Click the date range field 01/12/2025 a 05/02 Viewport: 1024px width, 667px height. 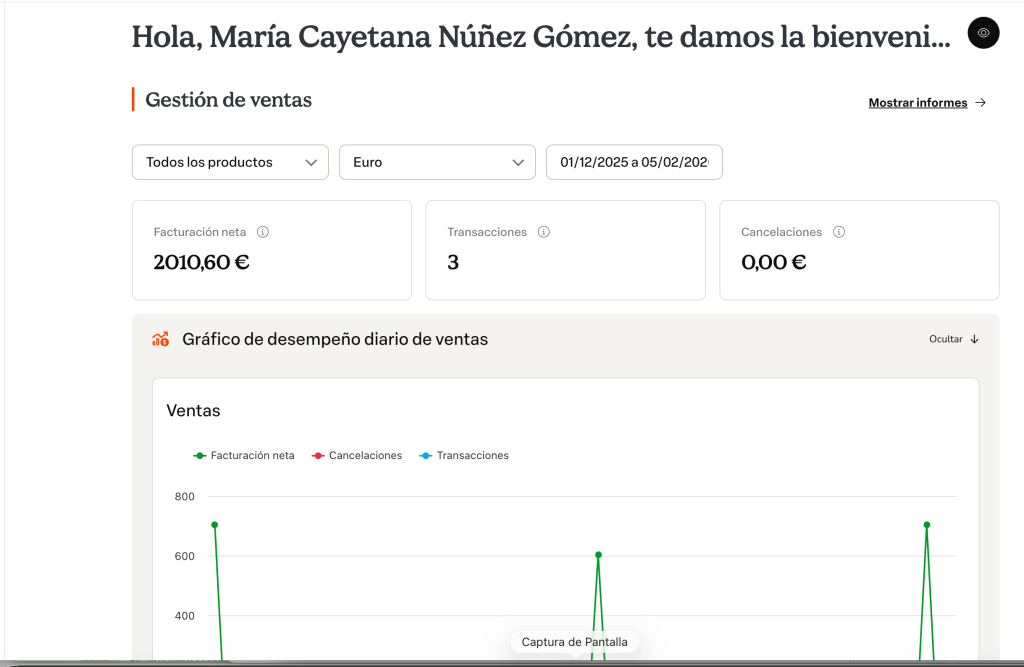[634, 162]
